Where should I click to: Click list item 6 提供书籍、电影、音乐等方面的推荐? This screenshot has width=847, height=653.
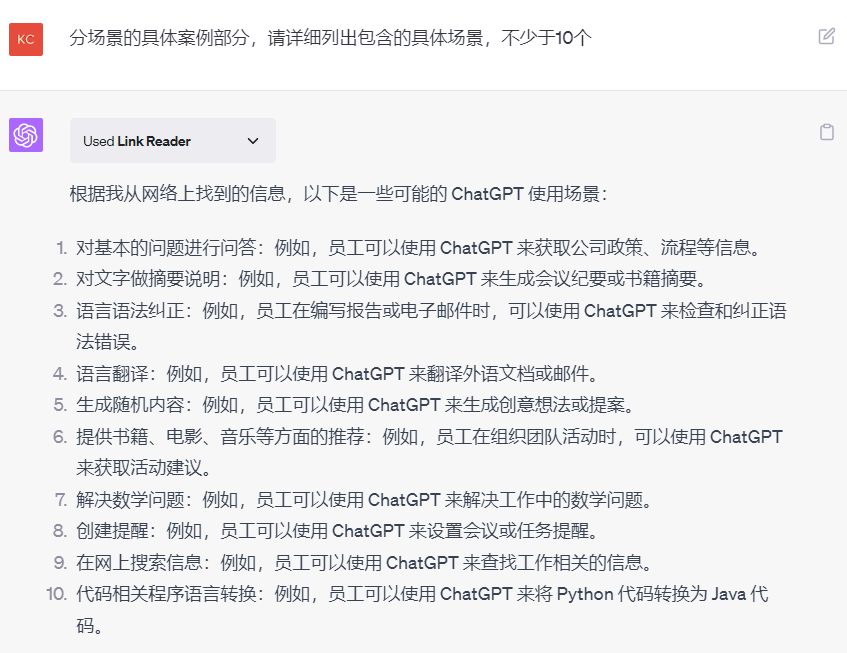click(x=429, y=452)
